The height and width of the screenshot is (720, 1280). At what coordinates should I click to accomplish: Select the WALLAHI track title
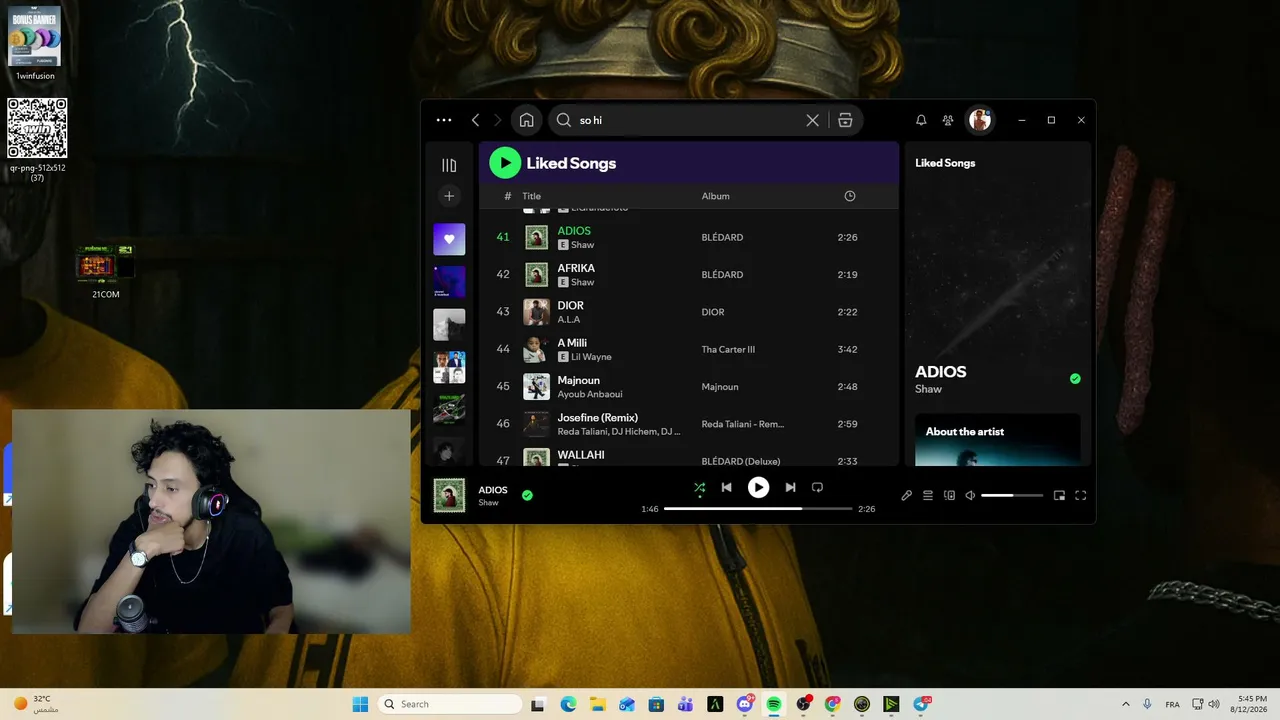581,455
